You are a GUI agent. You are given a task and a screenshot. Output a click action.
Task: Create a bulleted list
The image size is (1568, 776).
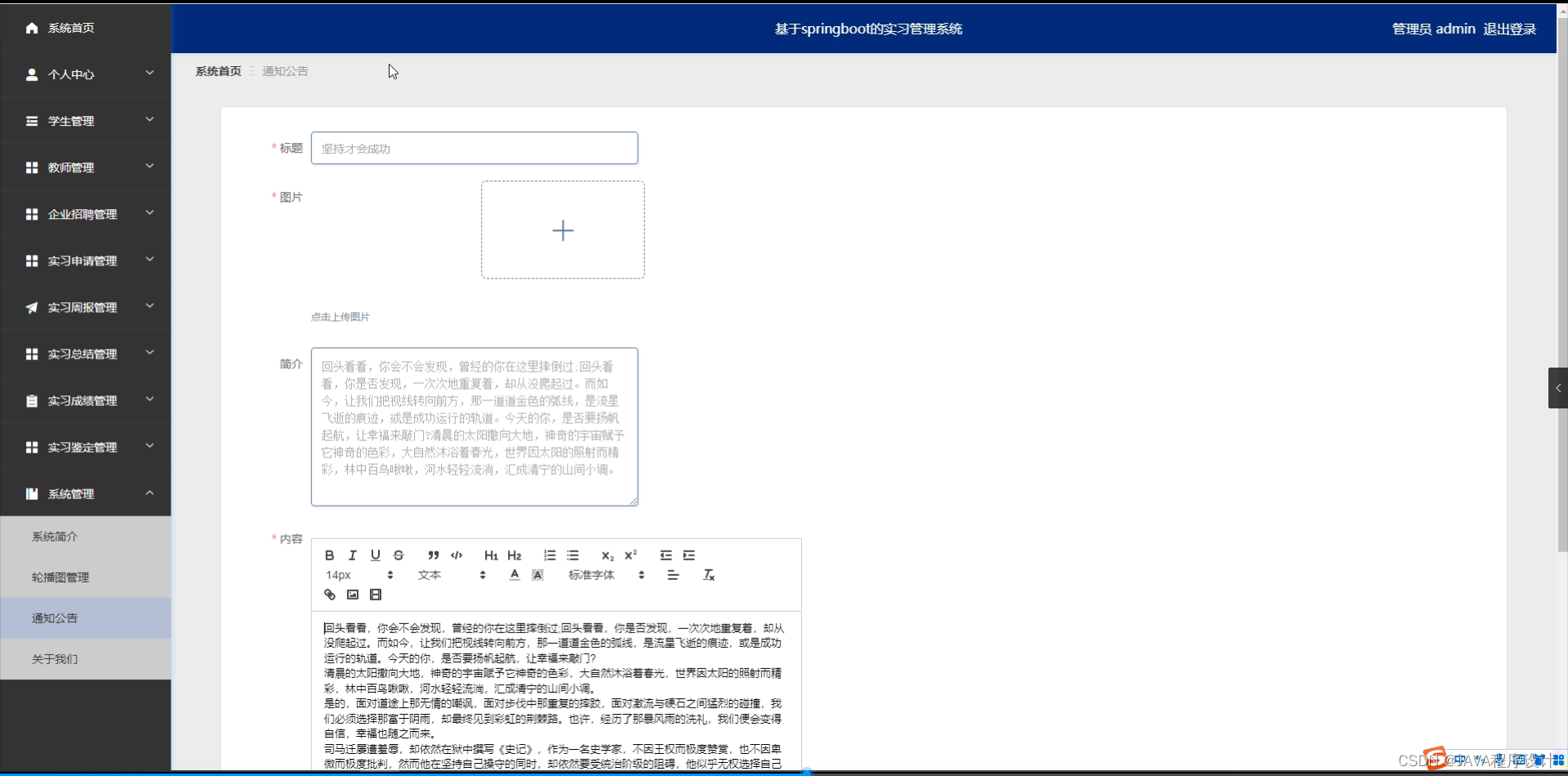coord(572,555)
